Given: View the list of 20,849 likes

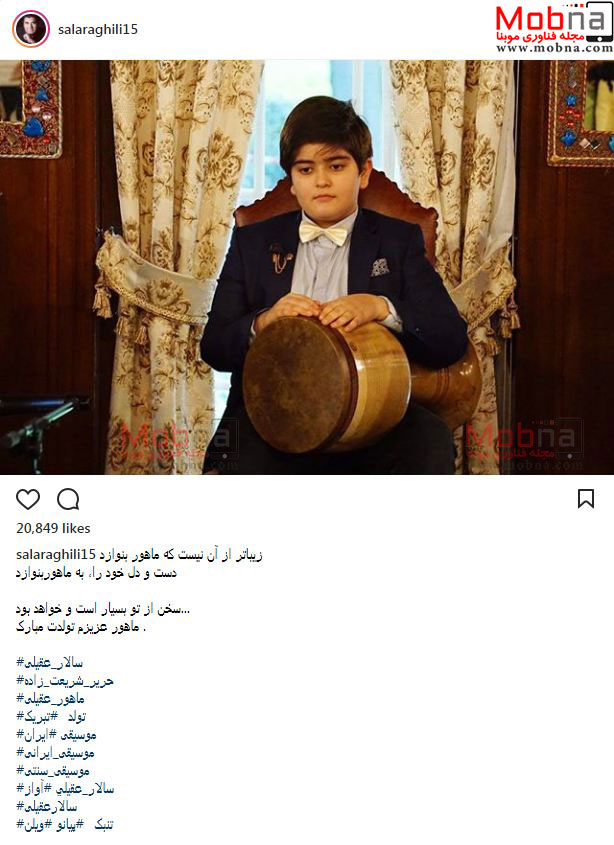Looking at the screenshot, I should 53,529.
